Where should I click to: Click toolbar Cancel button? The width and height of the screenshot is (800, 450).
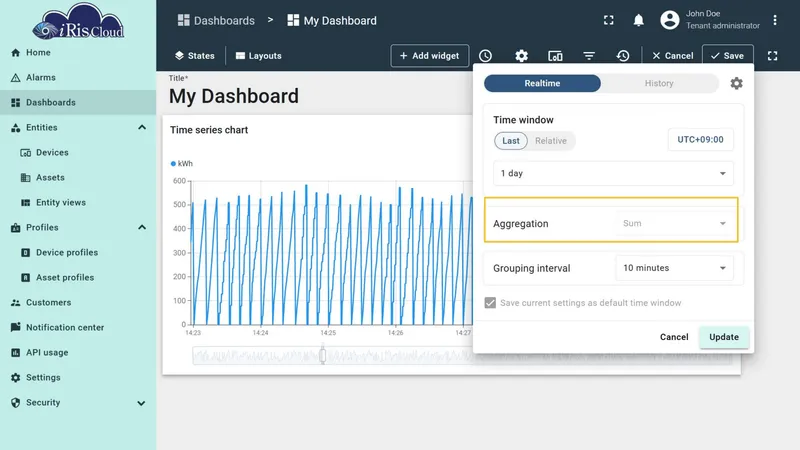672,56
